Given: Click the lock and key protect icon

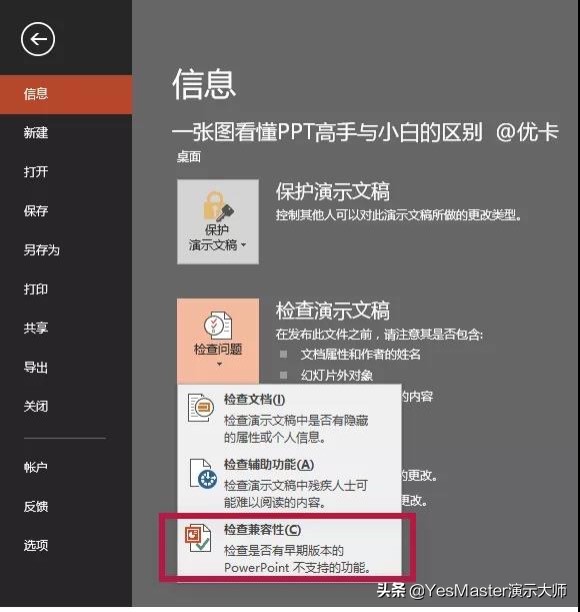Looking at the screenshot, I should click(218, 206).
